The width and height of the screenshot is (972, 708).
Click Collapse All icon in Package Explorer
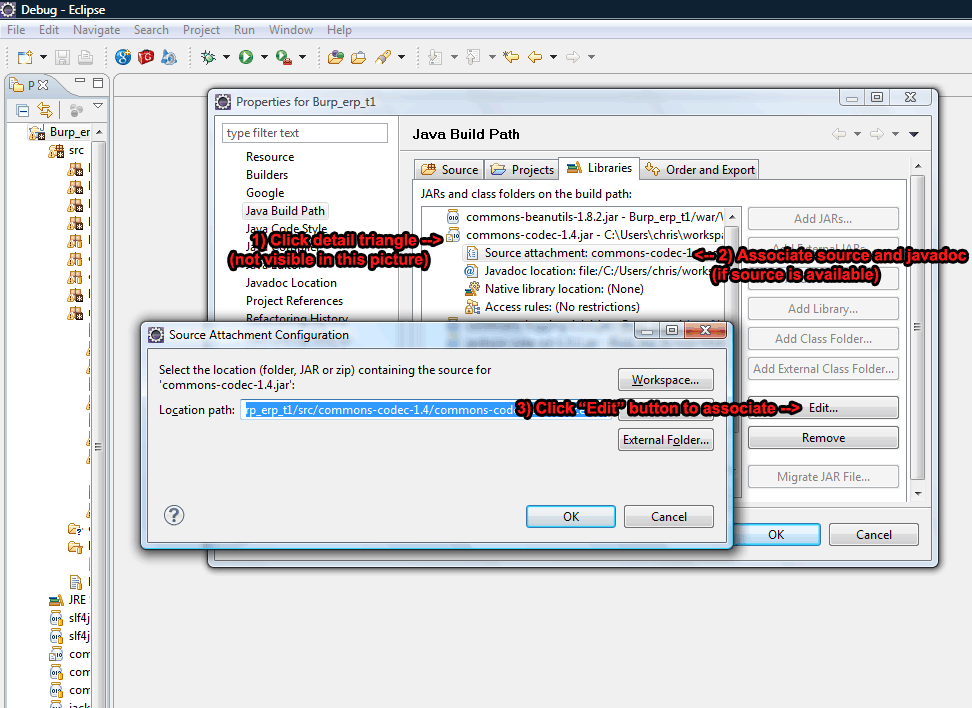[x=23, y=110]
